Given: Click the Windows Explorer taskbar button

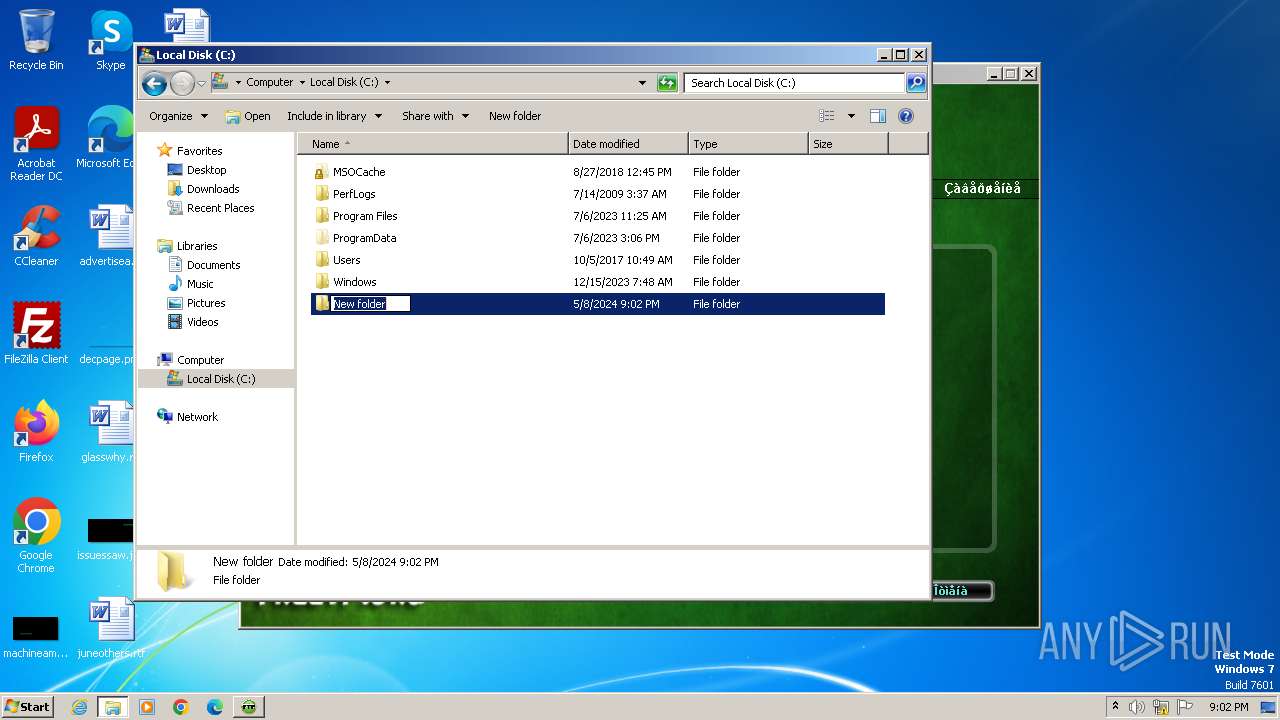Looking at the screenshot, I should pos(113,707).
